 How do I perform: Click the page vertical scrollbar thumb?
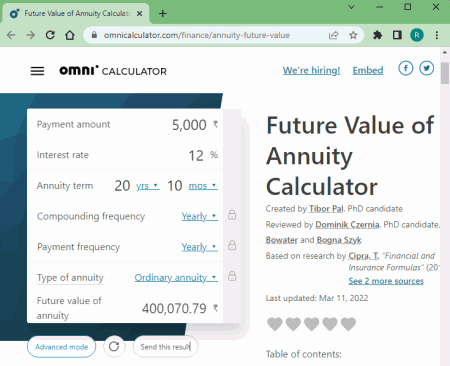click(x=445, y=73)
